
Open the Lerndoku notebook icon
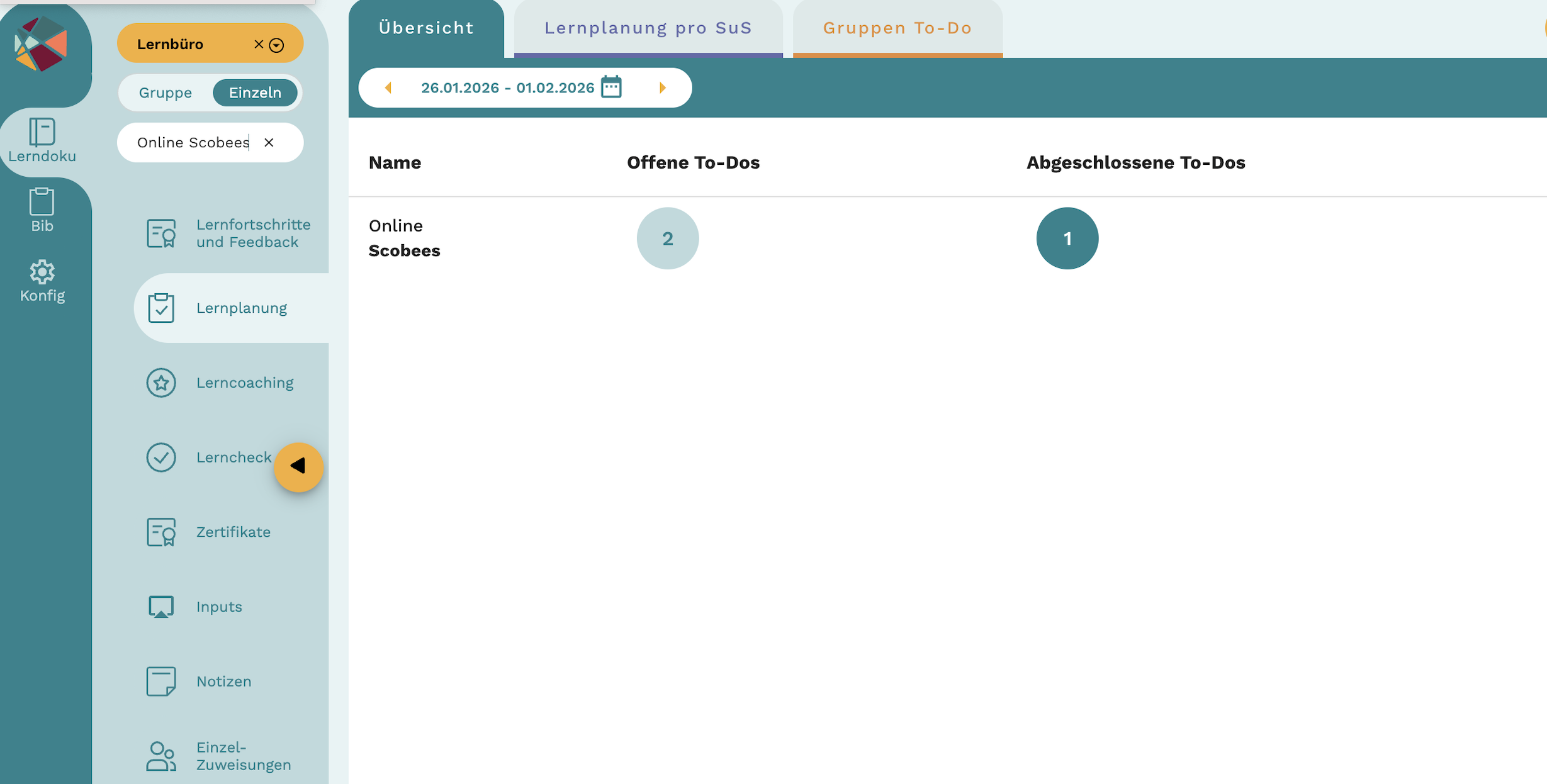click(42, 132)
